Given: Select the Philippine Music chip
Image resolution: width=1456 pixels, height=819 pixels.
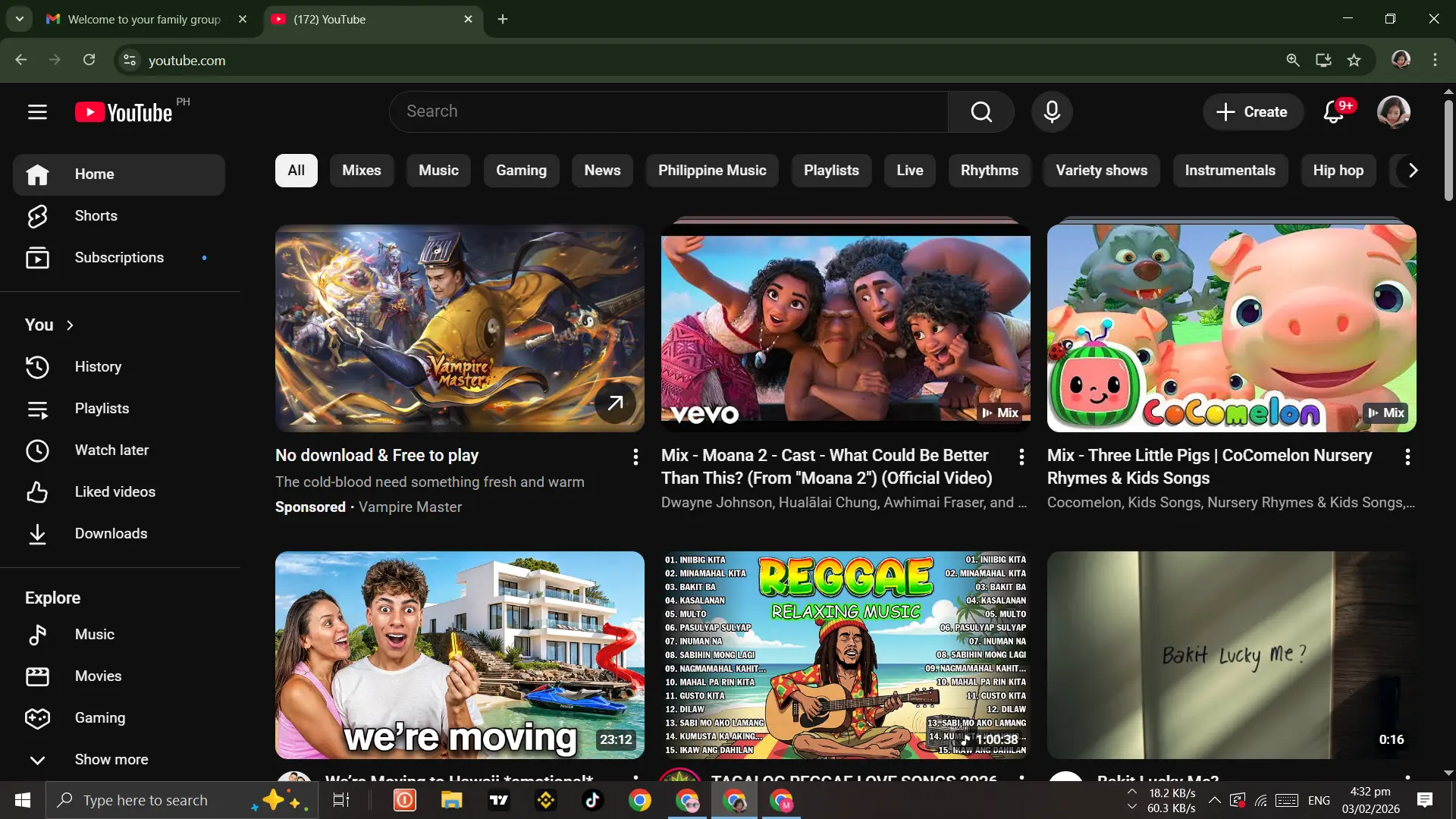Looking at the screenshot, I should 712,171.
